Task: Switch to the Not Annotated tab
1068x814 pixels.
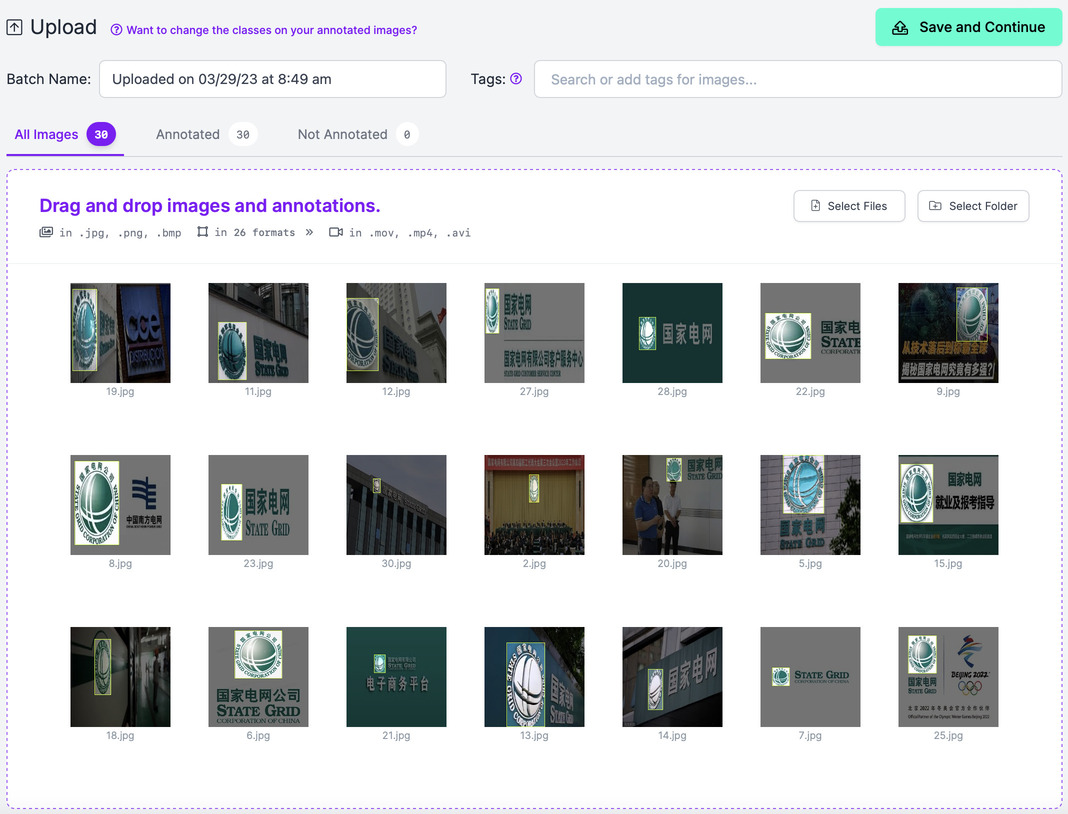Action: click(342, 134)
